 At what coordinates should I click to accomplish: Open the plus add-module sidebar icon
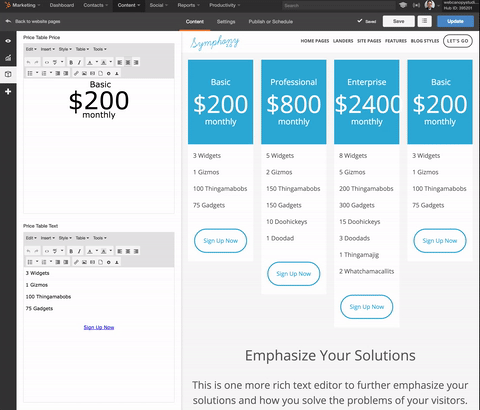click(x=8, y=91)
